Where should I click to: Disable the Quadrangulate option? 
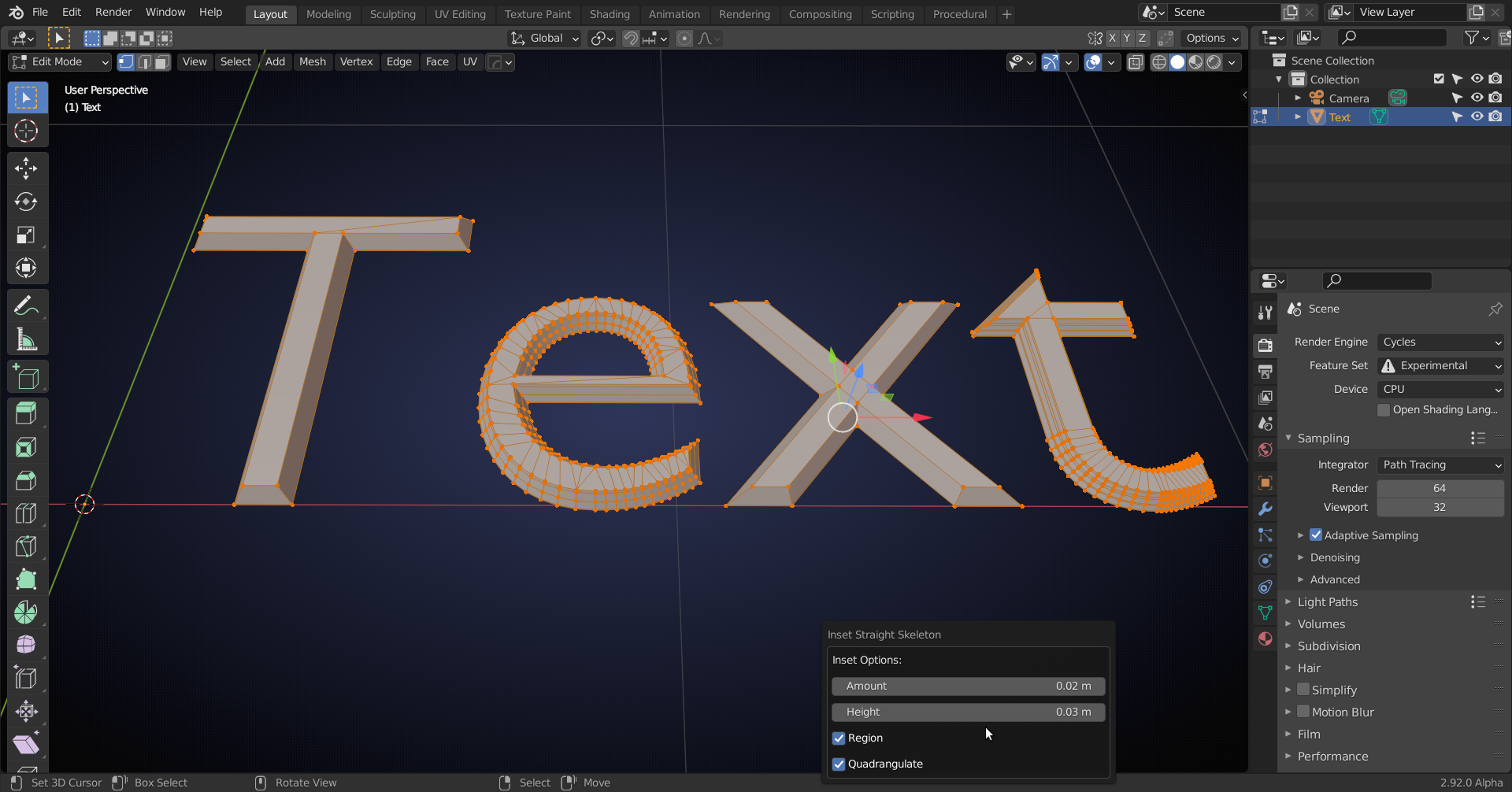pos(839,764)
